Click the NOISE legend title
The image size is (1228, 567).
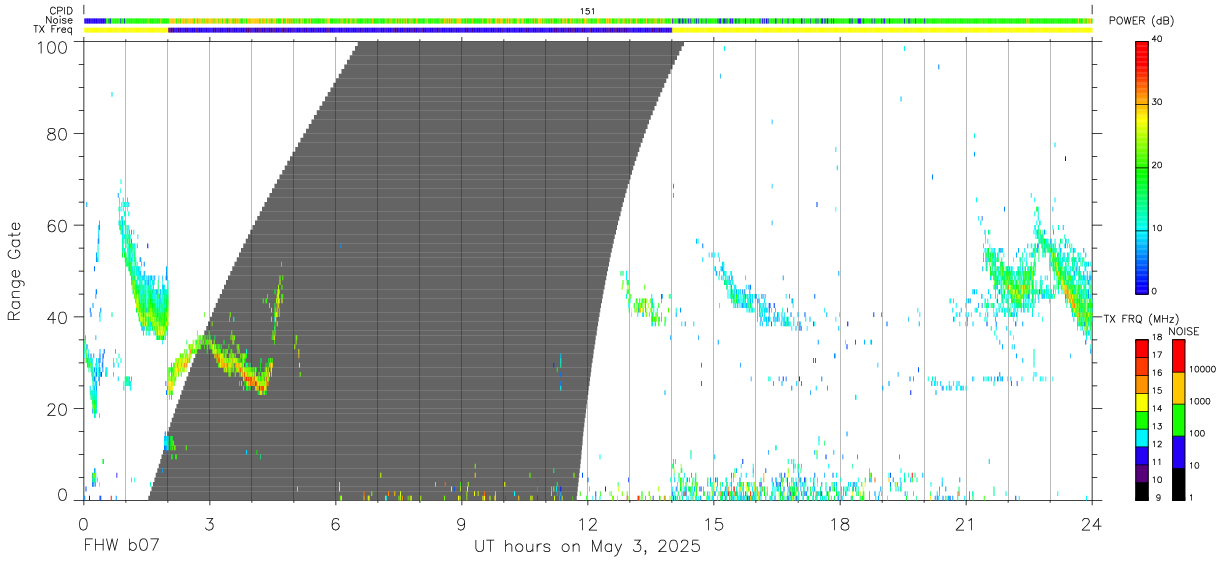pyautogui.click(x=1185, y=331)
